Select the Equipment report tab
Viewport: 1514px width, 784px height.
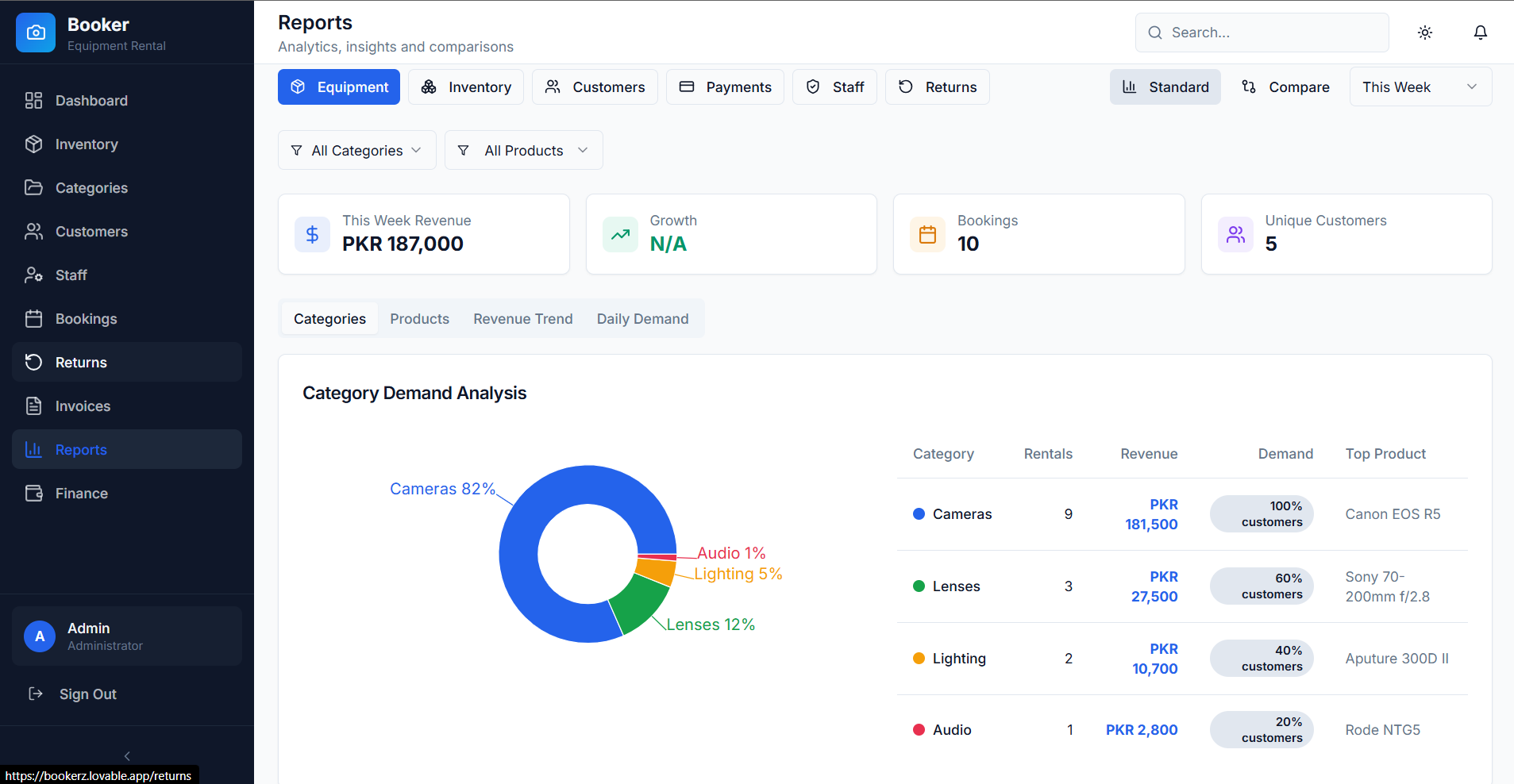coord(339,87)
